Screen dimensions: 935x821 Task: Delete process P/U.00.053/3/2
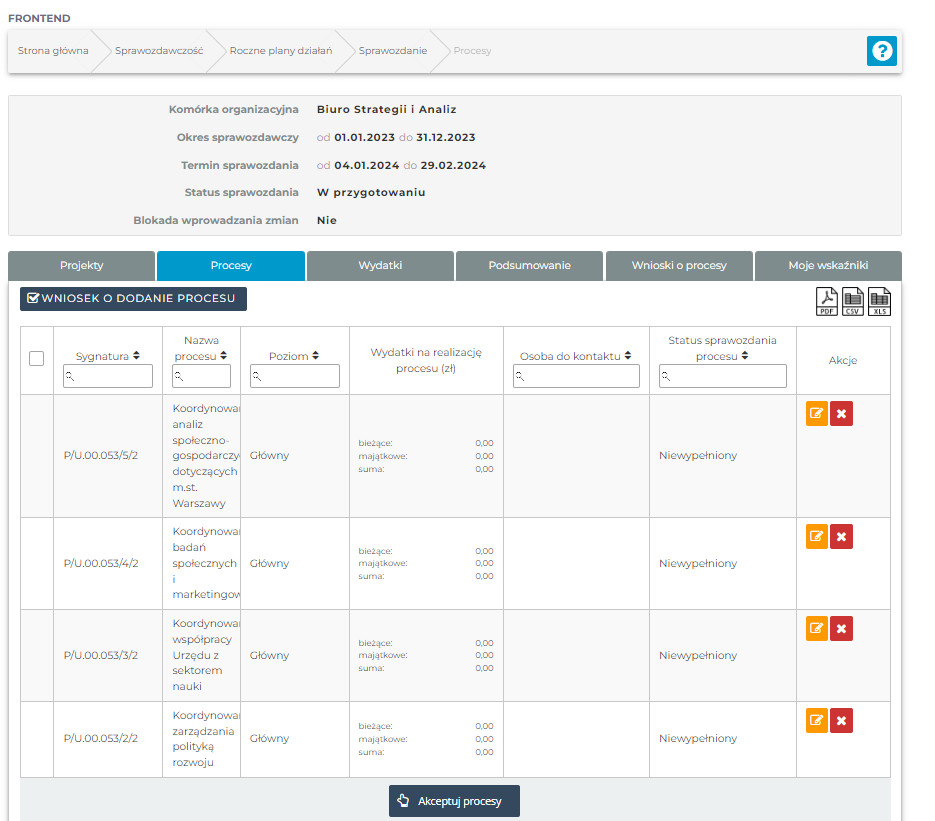(841, 629)
